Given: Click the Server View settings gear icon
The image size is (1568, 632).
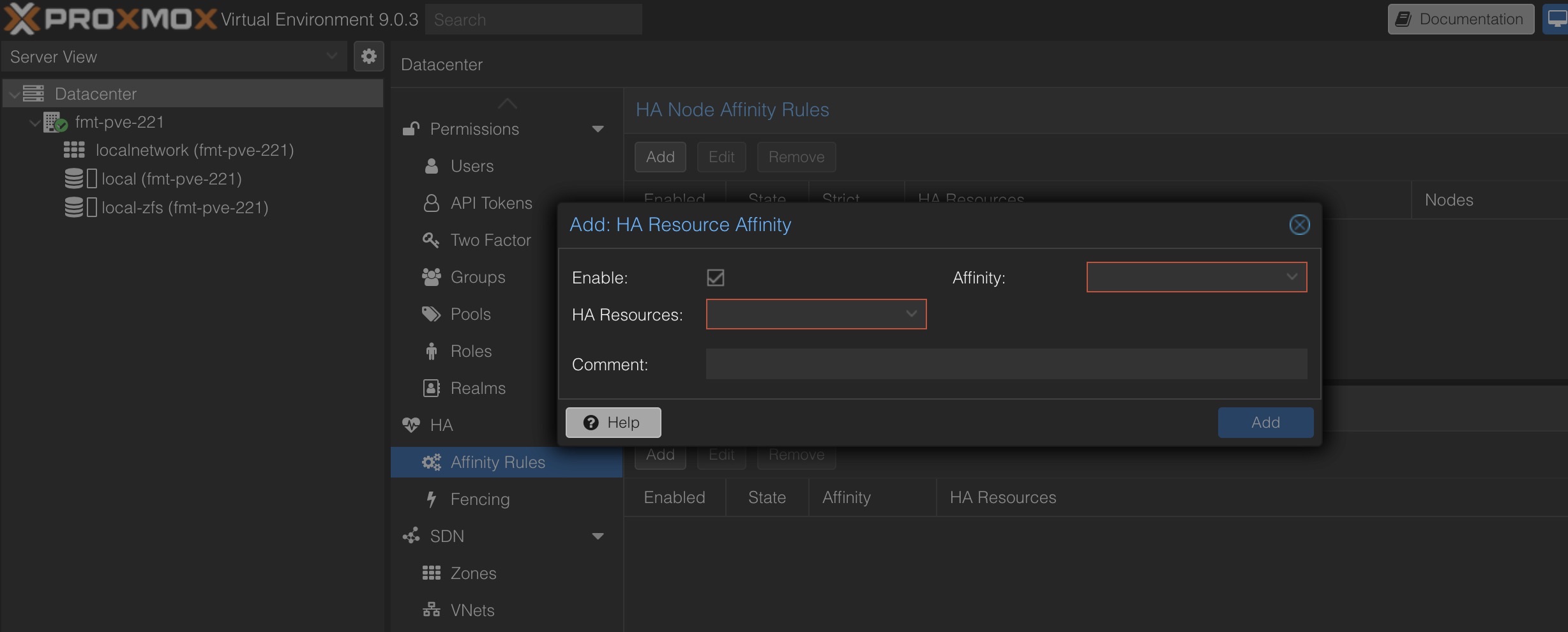Looking at the screenshot, I should [x=368, y=57].
